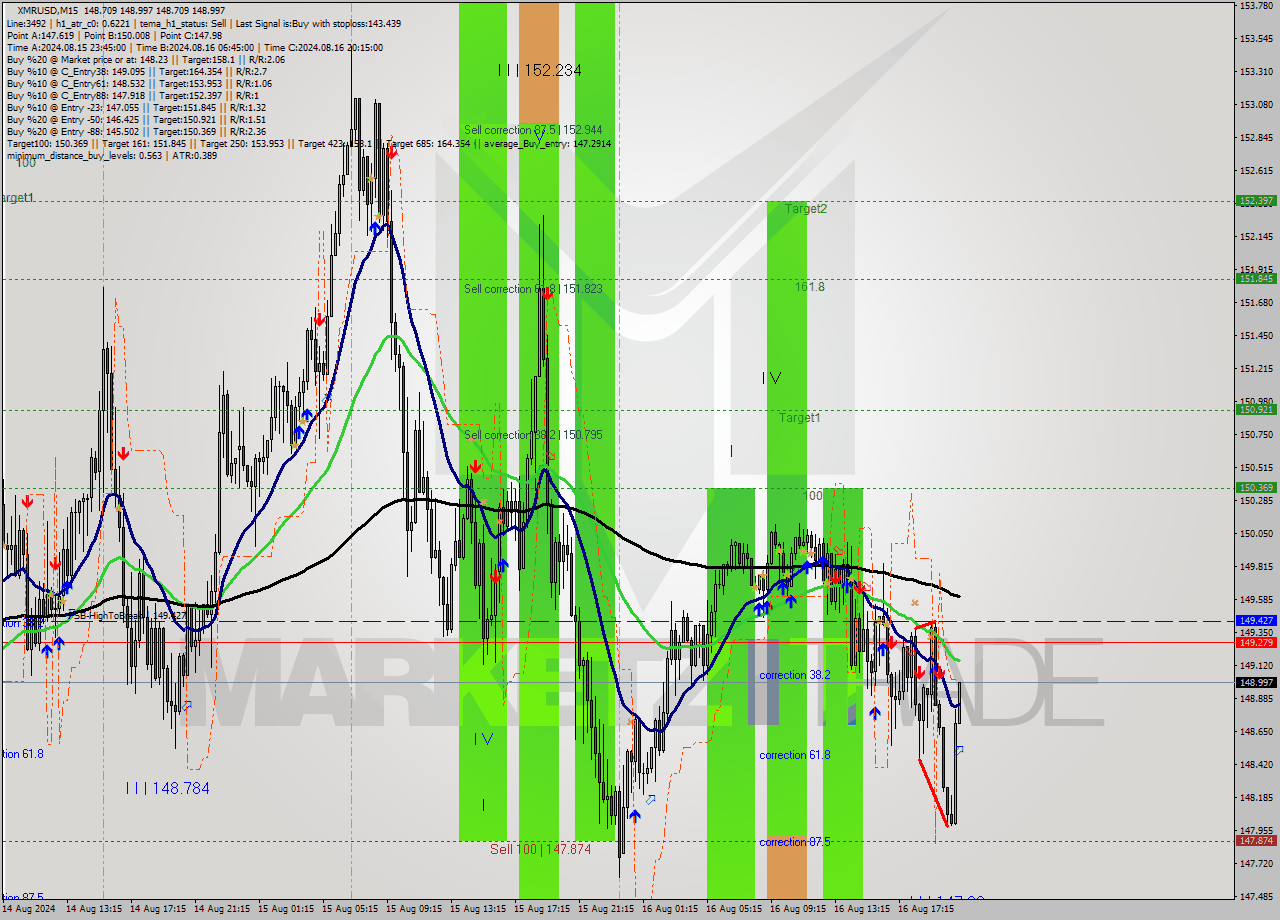Click the 'I I I 148.784' wave label

[x=168, y=788]
